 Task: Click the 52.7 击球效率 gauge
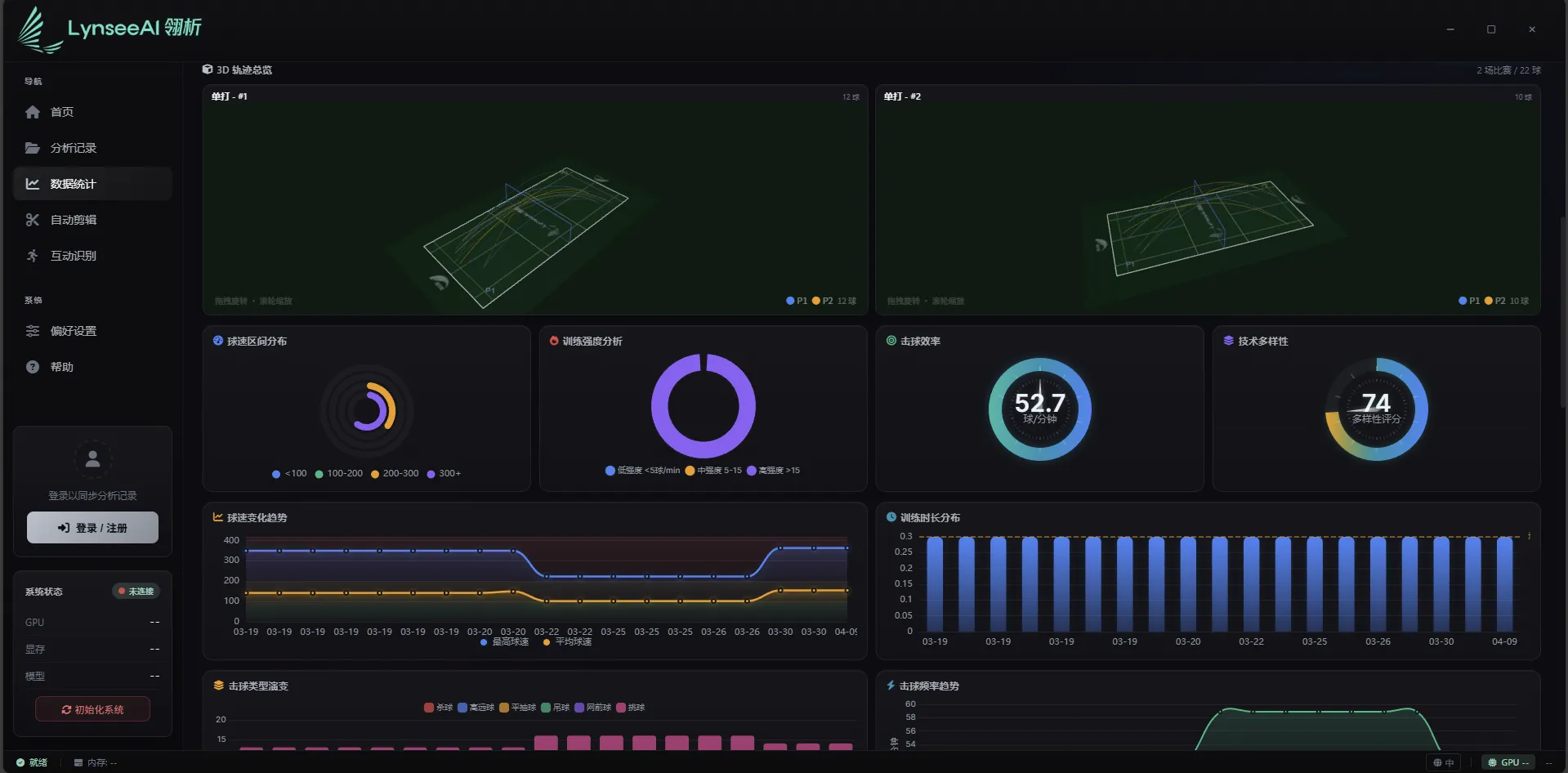[x=1040, y=409]
